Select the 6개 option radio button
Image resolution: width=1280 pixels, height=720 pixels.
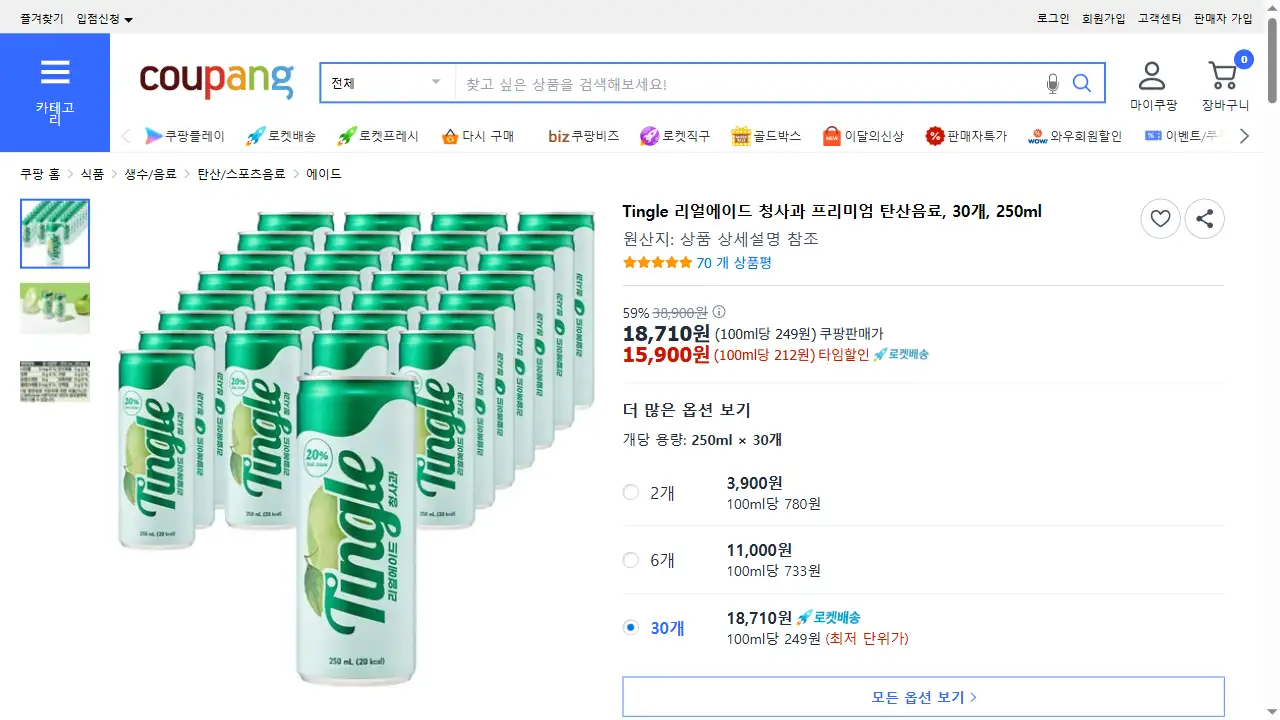[631, 560]
